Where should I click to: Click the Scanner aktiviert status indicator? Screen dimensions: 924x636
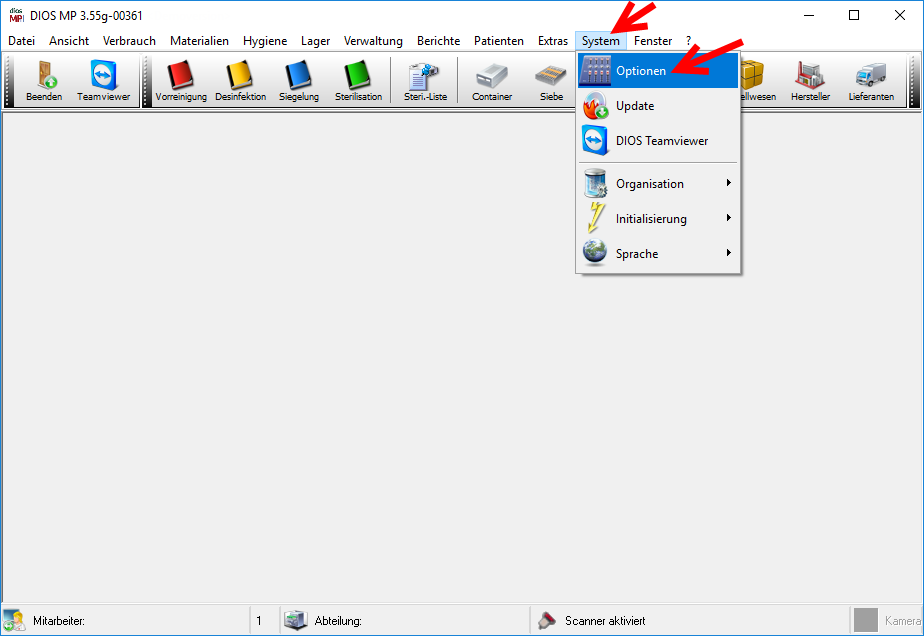(604, 621)
